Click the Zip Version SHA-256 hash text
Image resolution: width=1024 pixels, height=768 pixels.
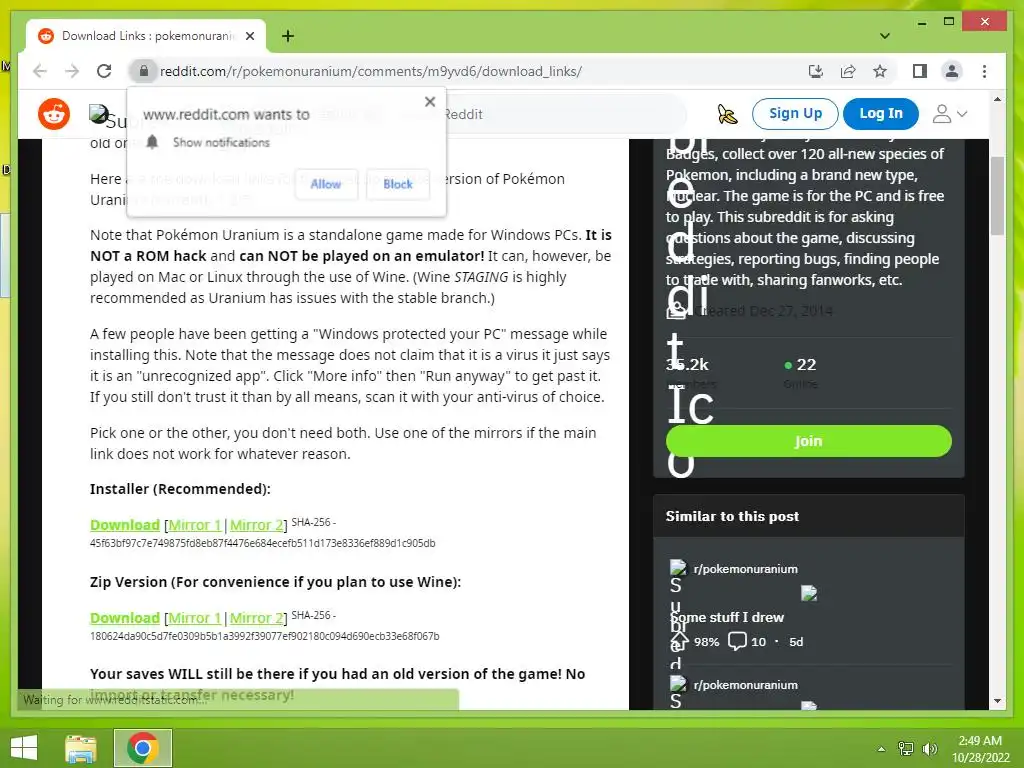click(x=264, y=636)
